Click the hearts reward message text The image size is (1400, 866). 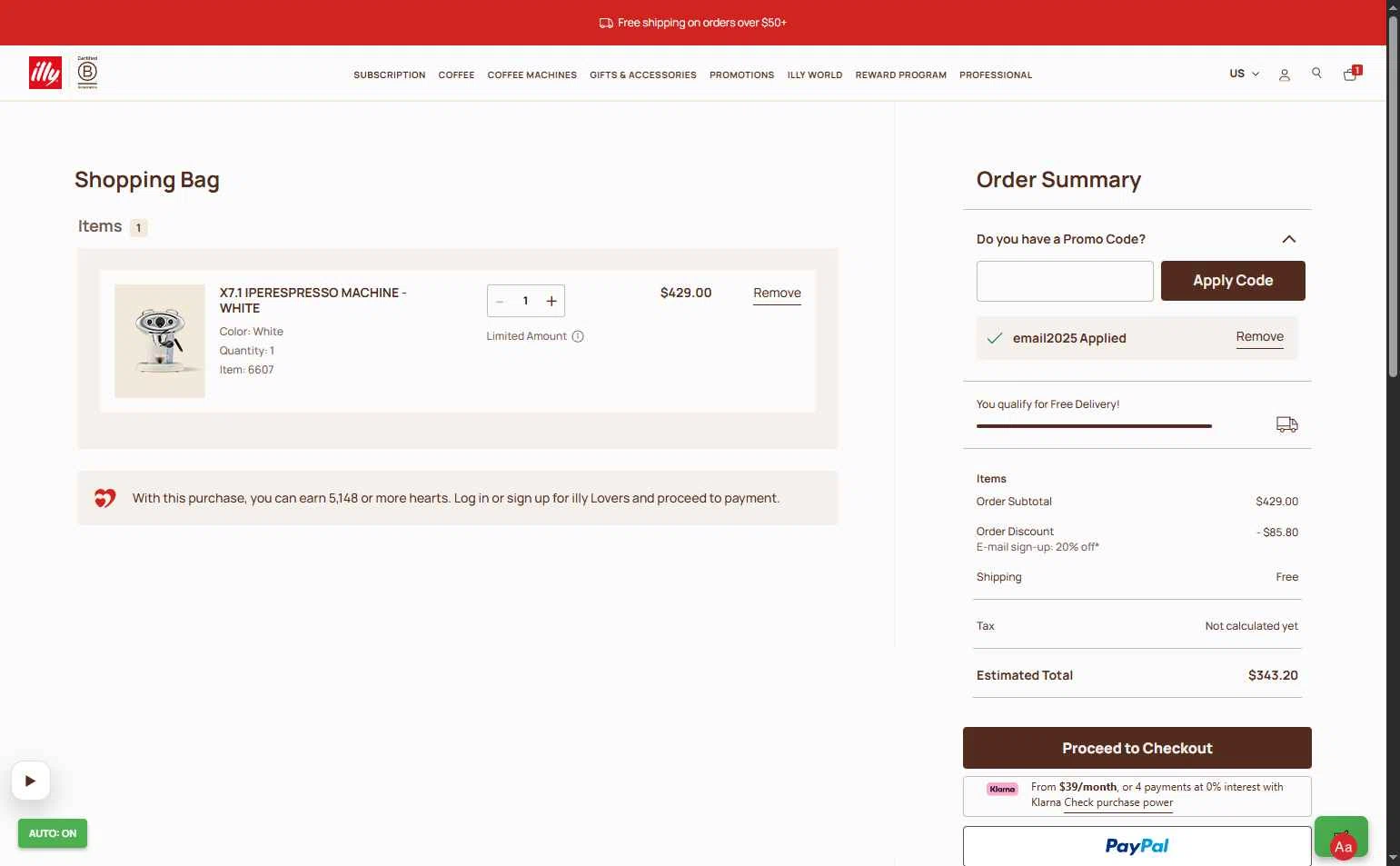point(456,498)
